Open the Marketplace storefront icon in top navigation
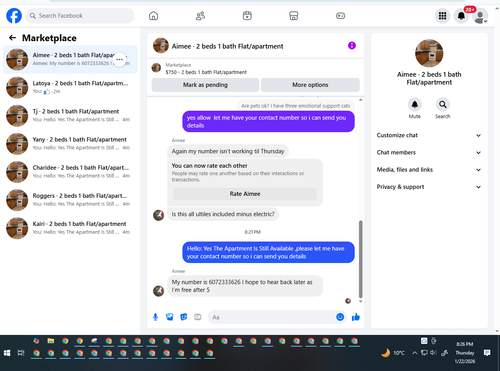 [293, 16]
